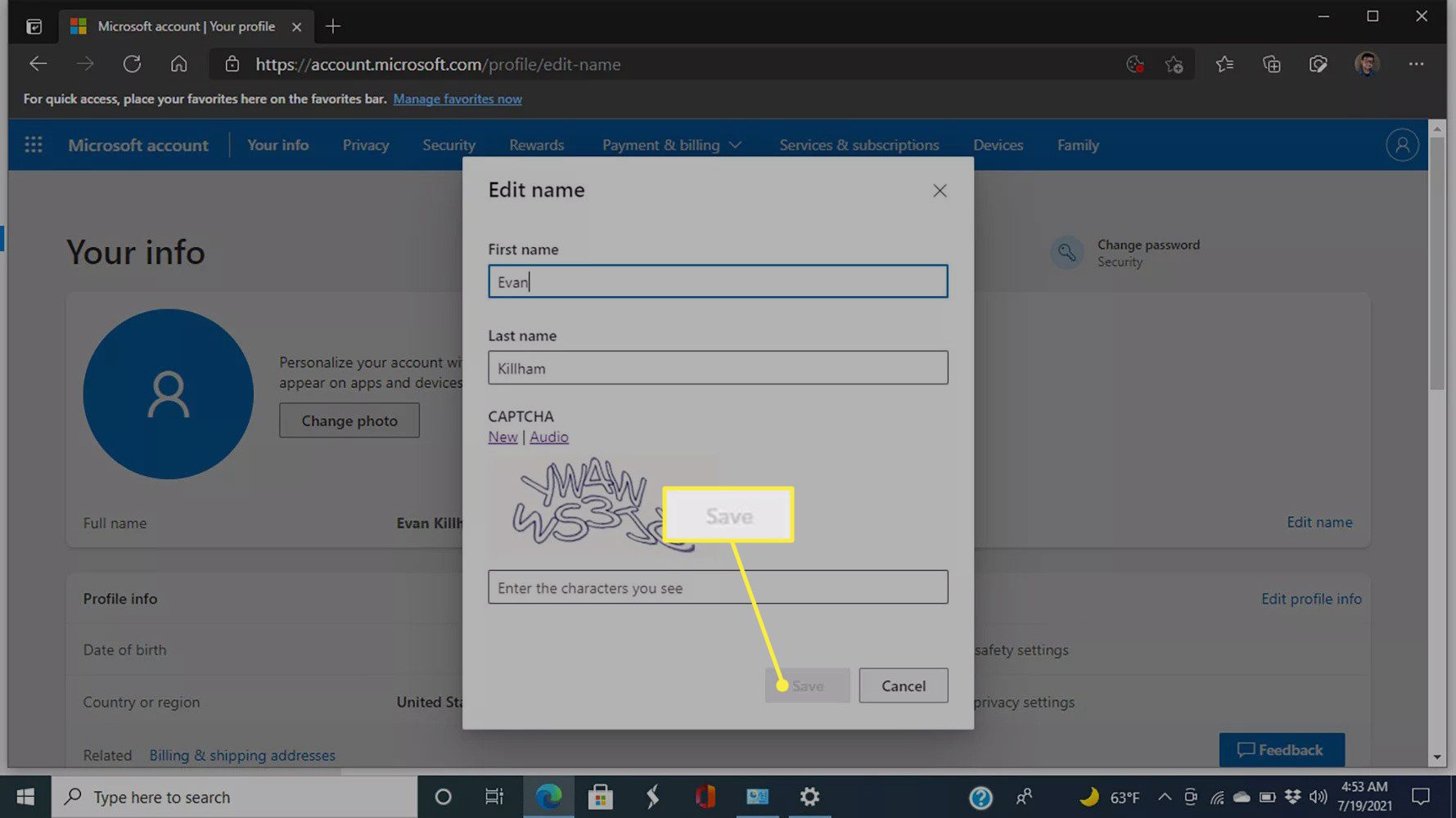Reload the page with Refresh icon
This screenshot has width=1456, height=818.
click(x=132, y=64)
